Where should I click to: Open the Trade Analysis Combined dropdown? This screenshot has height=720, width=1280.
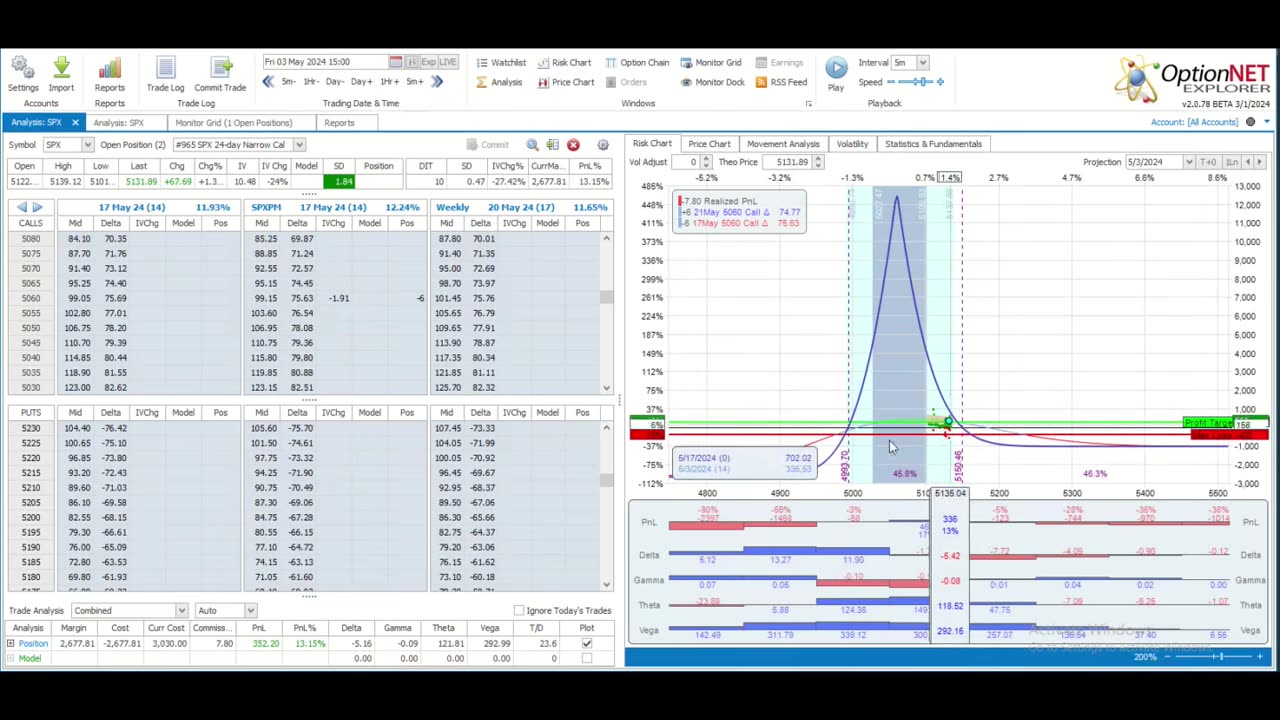pos(181,610)
